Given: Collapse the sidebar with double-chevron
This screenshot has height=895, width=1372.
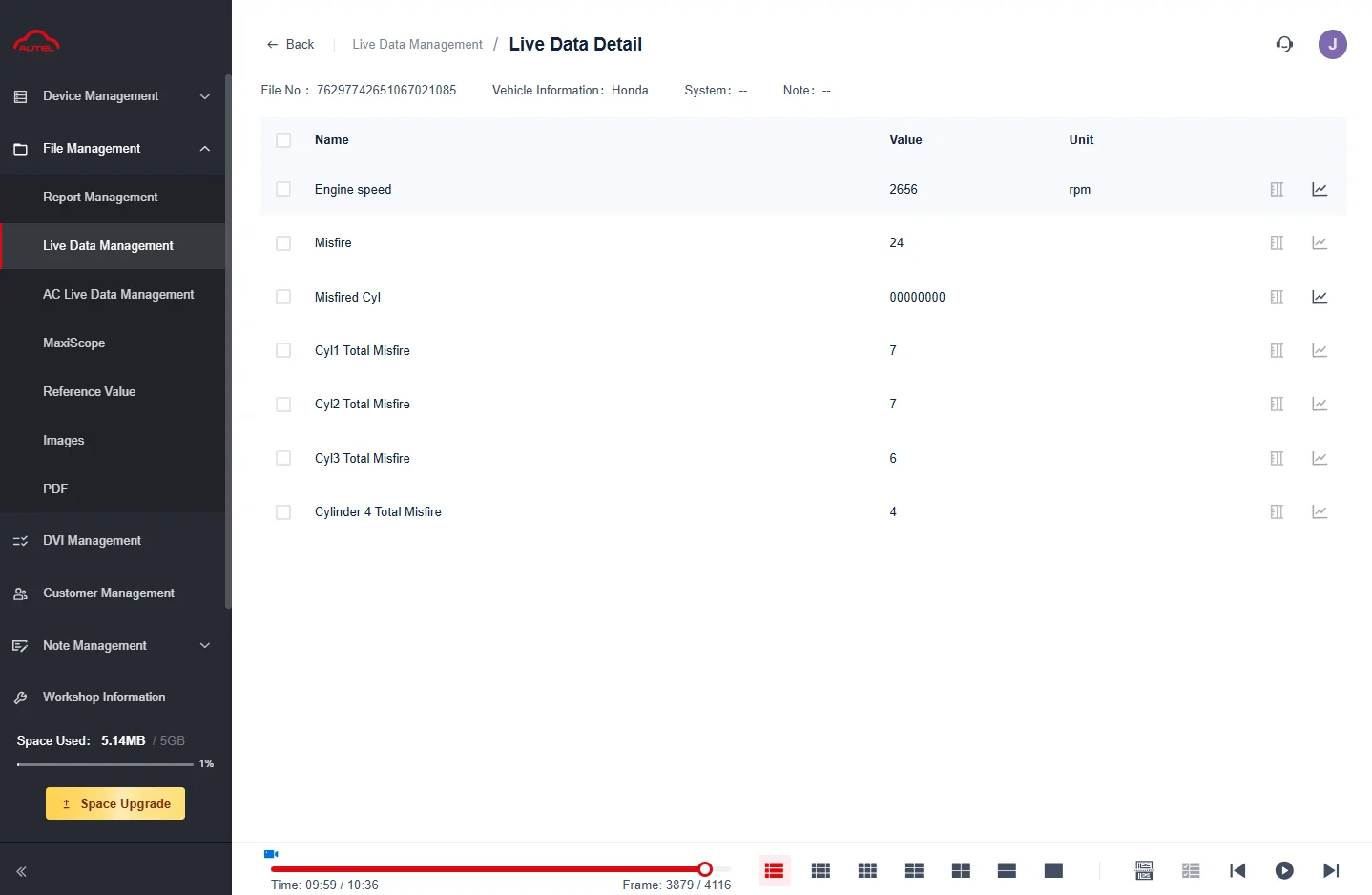Looking at the screenshot, I should [21, 871].
